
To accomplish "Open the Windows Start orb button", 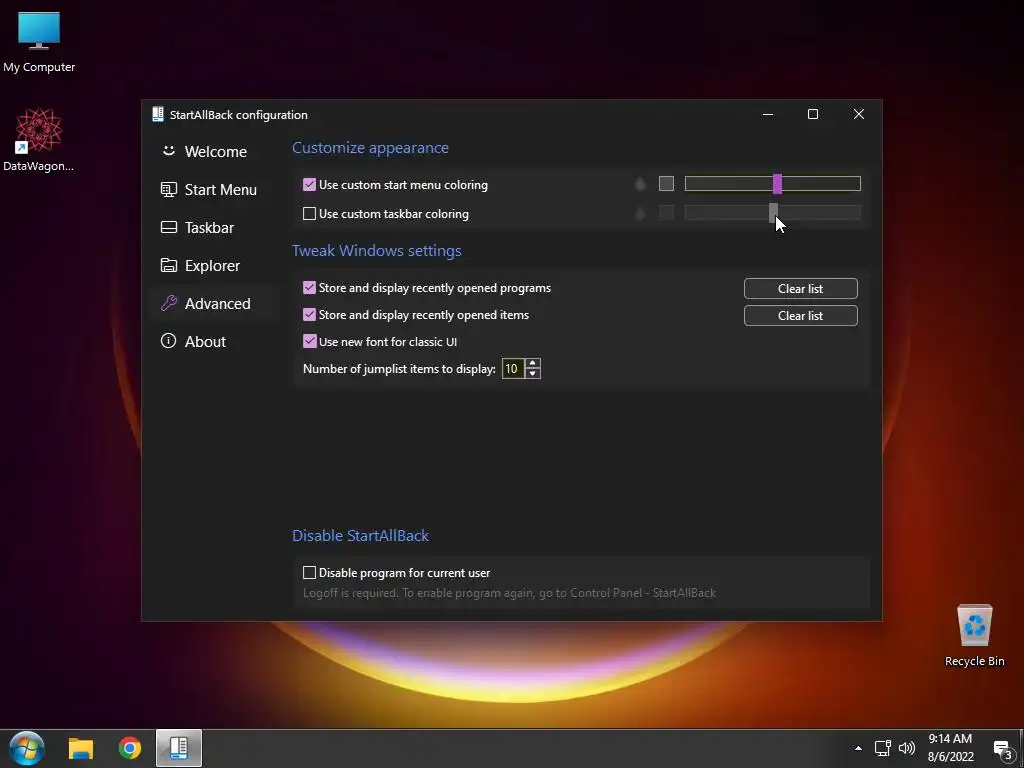I will tap(27, 748).
